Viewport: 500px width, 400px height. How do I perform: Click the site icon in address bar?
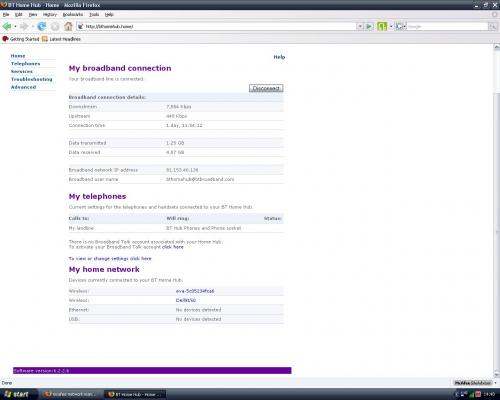pos(81,26)
